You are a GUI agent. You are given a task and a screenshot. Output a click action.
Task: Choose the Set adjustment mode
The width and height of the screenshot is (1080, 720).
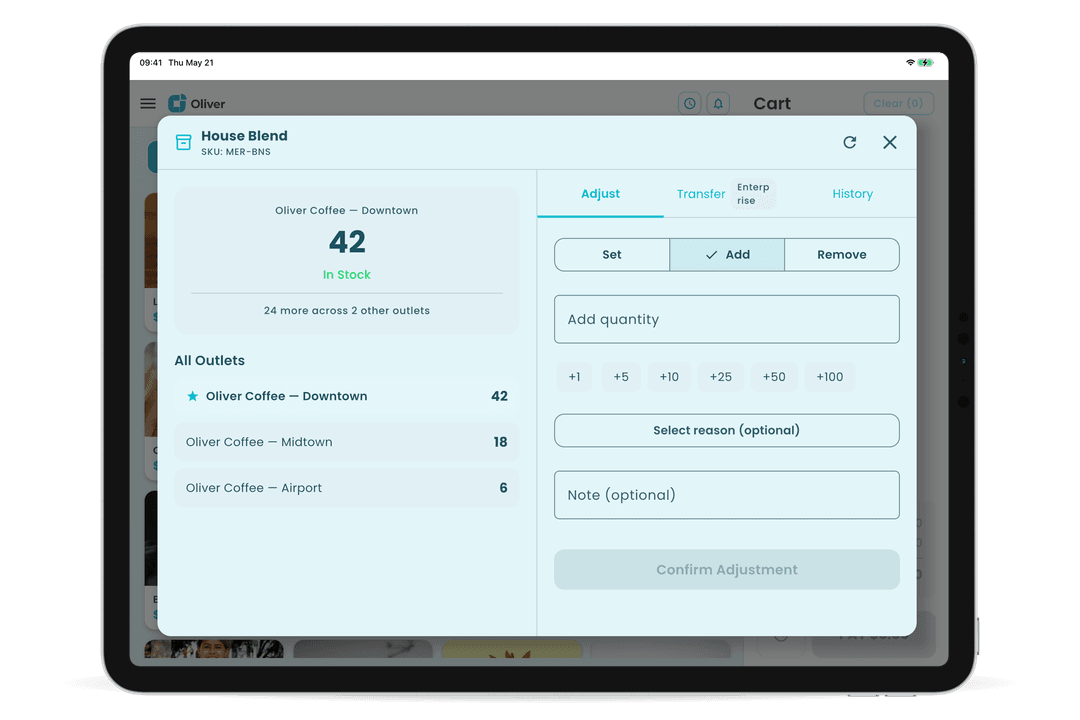[x=612, y=255]
